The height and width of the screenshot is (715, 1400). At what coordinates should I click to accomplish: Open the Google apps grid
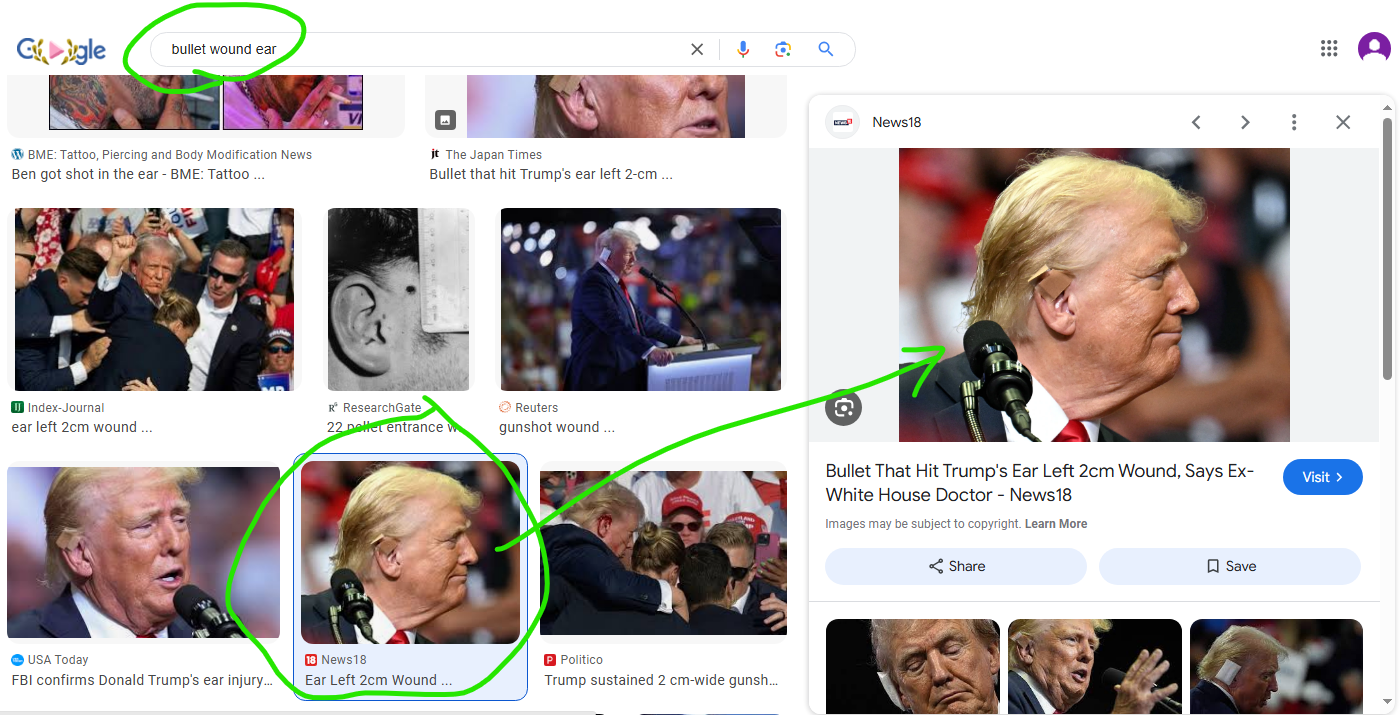click(1329, 48)
